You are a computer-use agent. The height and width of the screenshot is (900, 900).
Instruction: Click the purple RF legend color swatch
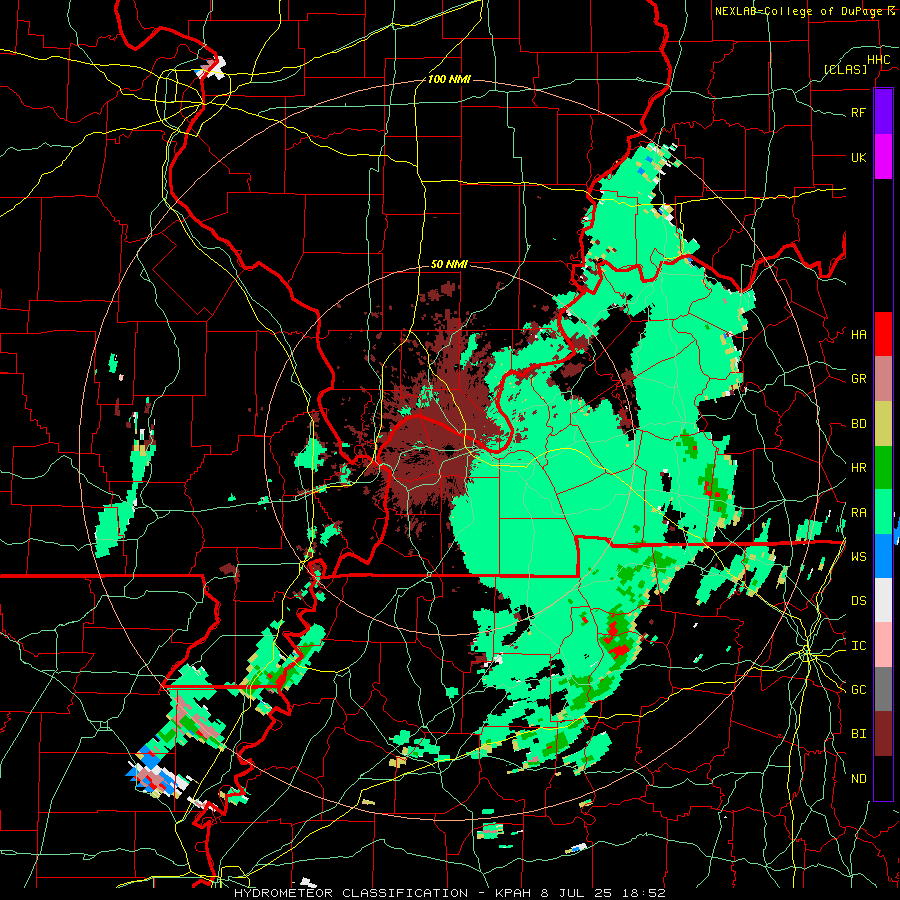(883, 112)
